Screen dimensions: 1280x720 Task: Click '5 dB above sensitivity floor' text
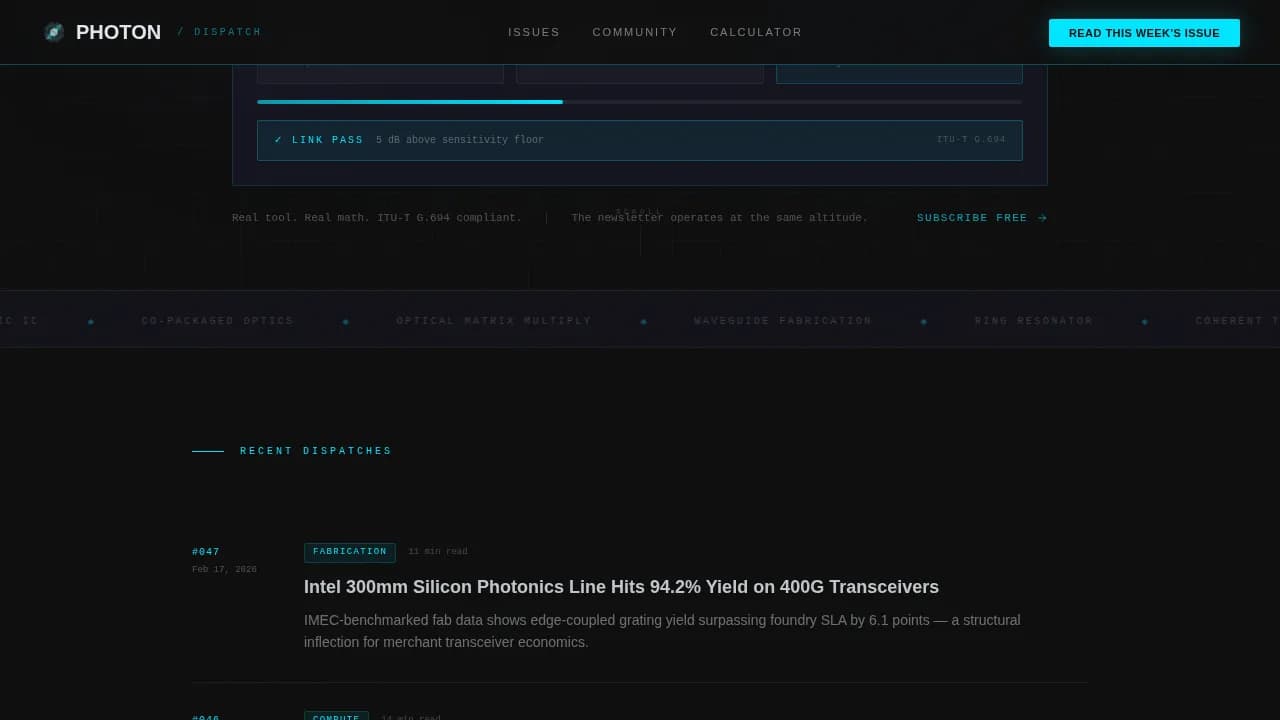pyautogui.click(x=460, y=140)
